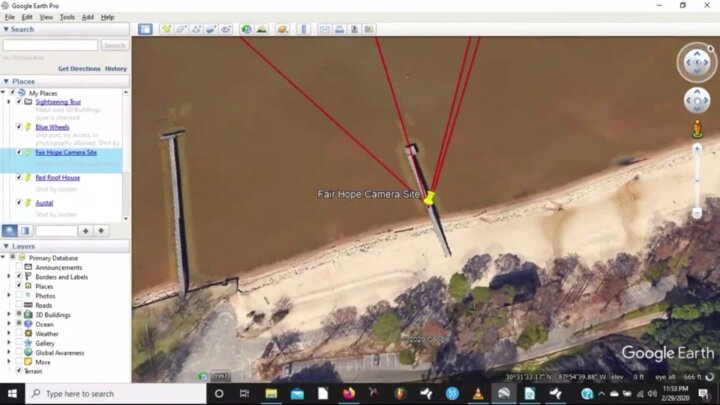The width and height of the screenshot is (720, 405).
Task: Move selected place down arrow button
Action: pyautogui.click(x=101, y=231)
